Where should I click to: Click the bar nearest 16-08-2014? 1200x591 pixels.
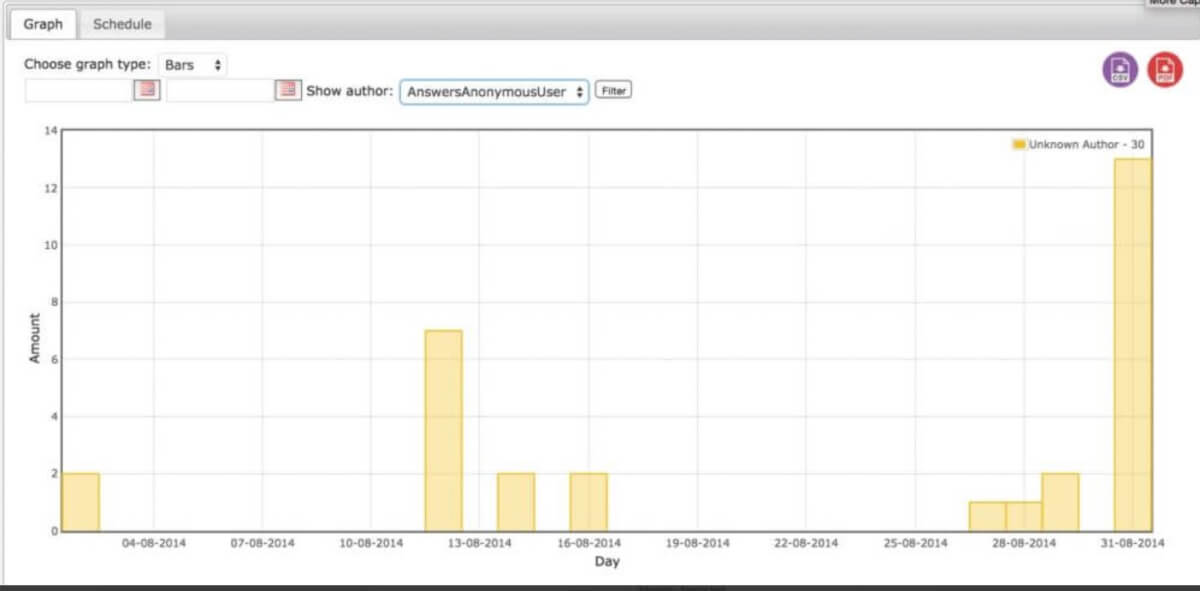coord(588,502)
